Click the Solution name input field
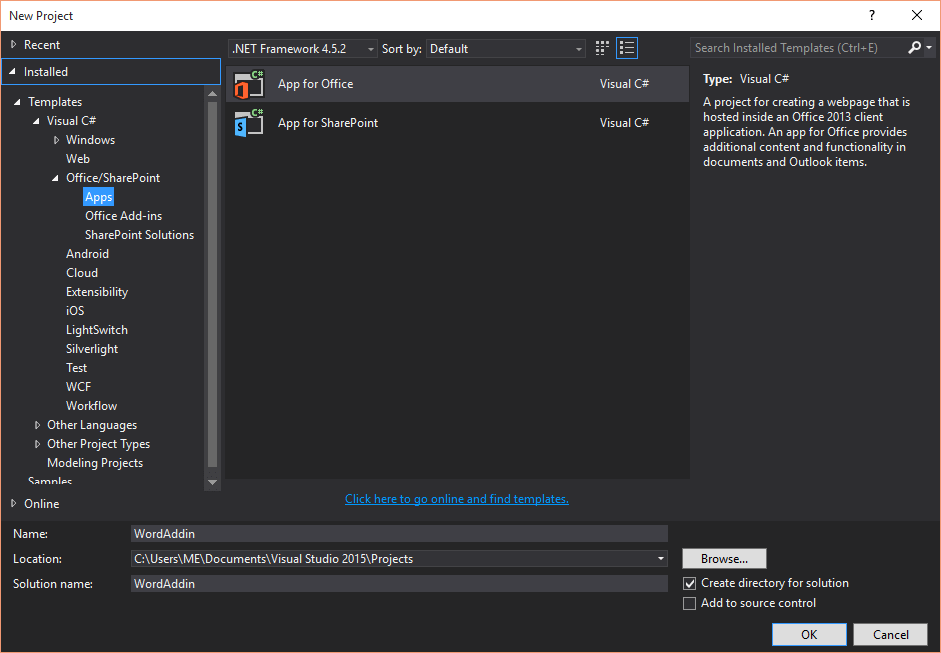Viewport: 941px width, 653px height. pyautogui.click(x=399, y=583)
